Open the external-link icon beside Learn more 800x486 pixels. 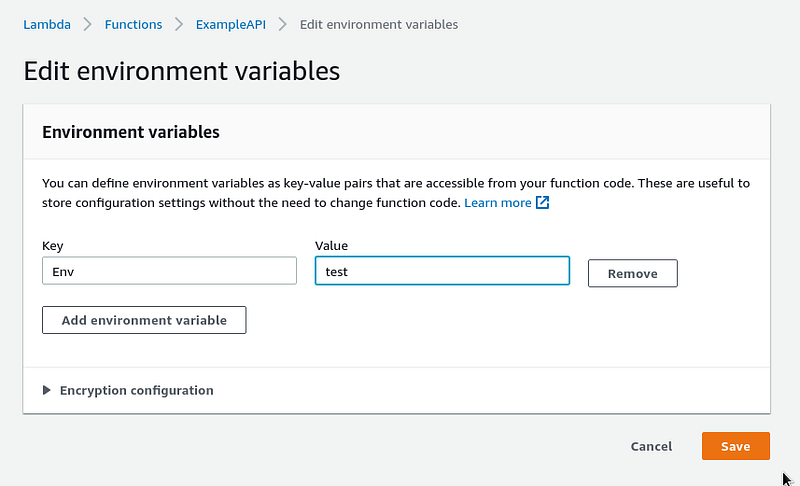[542, 202]
